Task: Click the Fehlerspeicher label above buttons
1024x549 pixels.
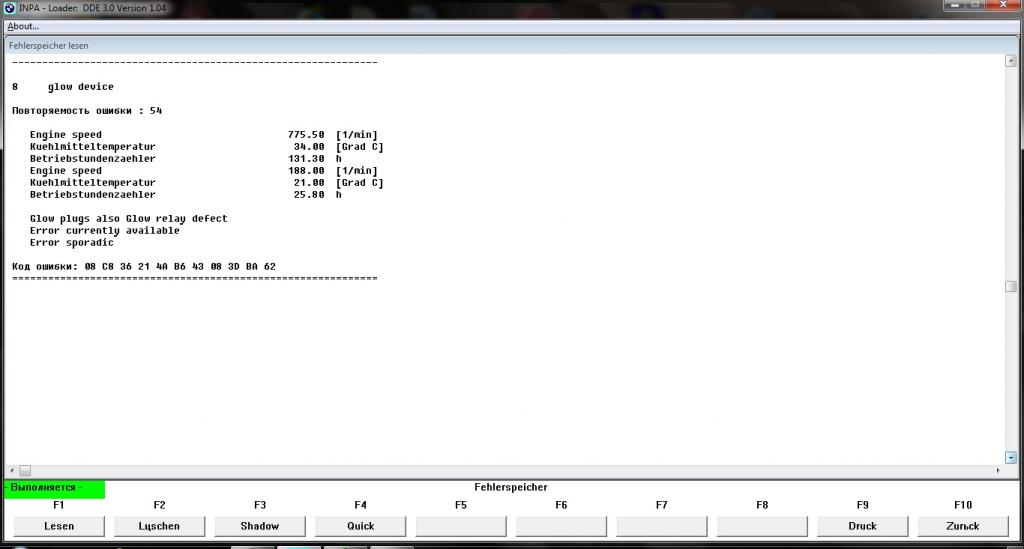Action: click(511, 488)
